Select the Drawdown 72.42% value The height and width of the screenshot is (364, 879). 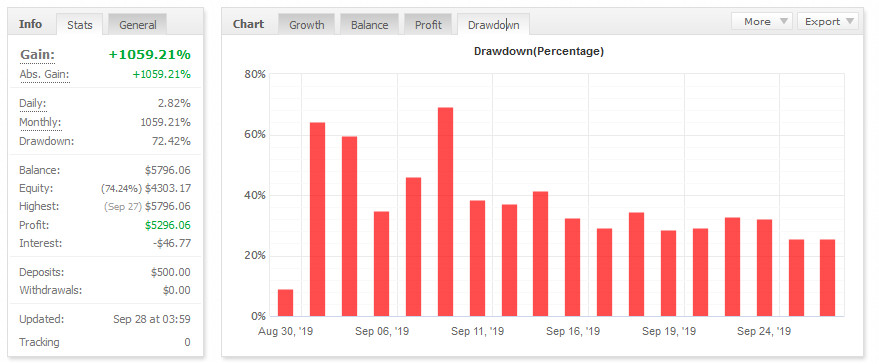171,141
